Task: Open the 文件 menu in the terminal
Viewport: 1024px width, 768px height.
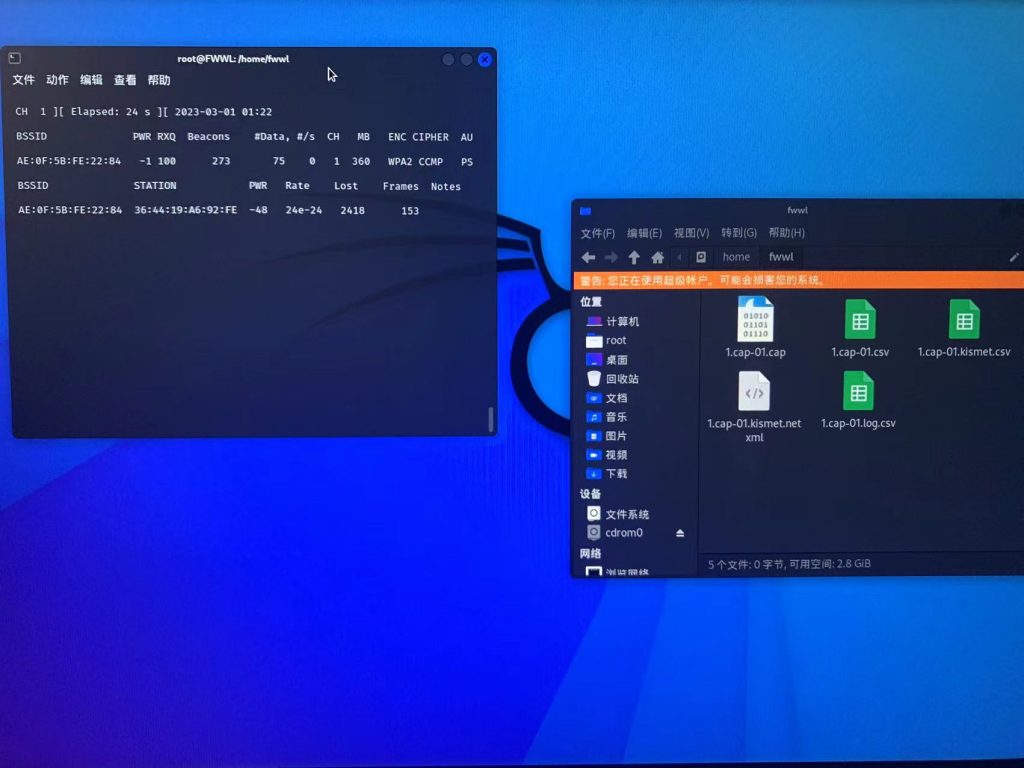Action: click(24, 80)
